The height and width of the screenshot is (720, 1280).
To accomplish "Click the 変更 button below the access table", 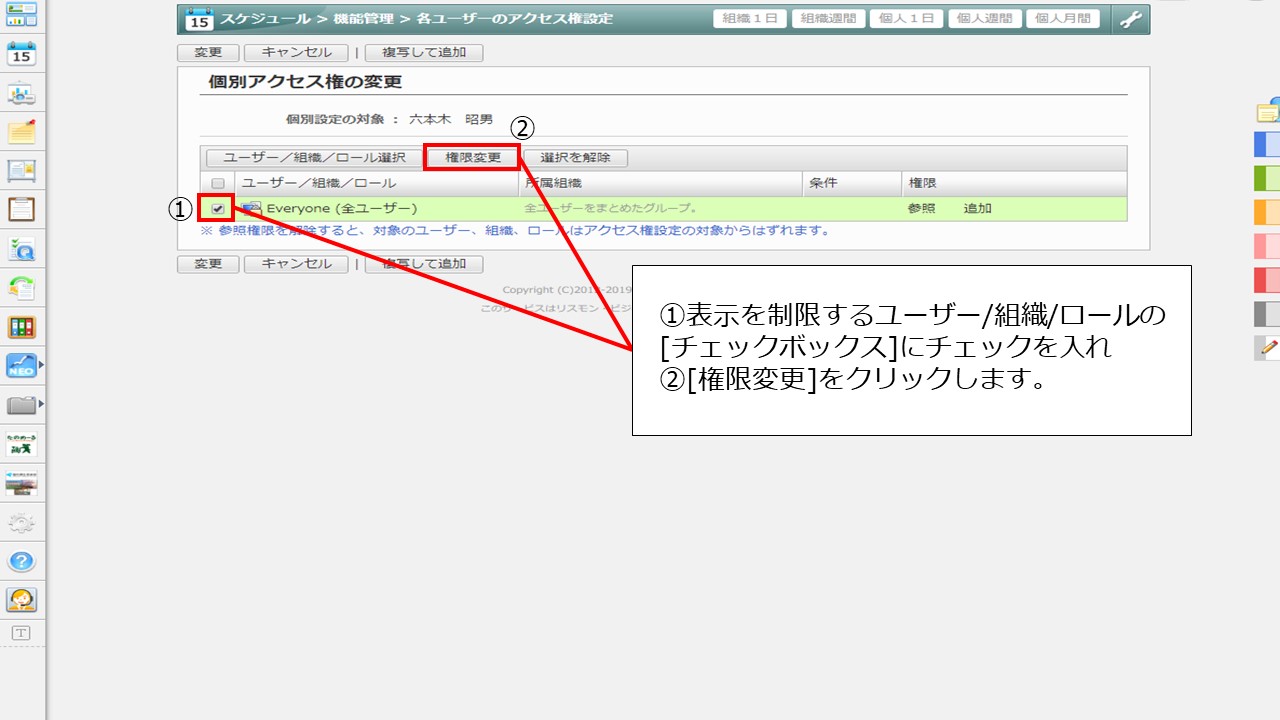I will point(208,264).
